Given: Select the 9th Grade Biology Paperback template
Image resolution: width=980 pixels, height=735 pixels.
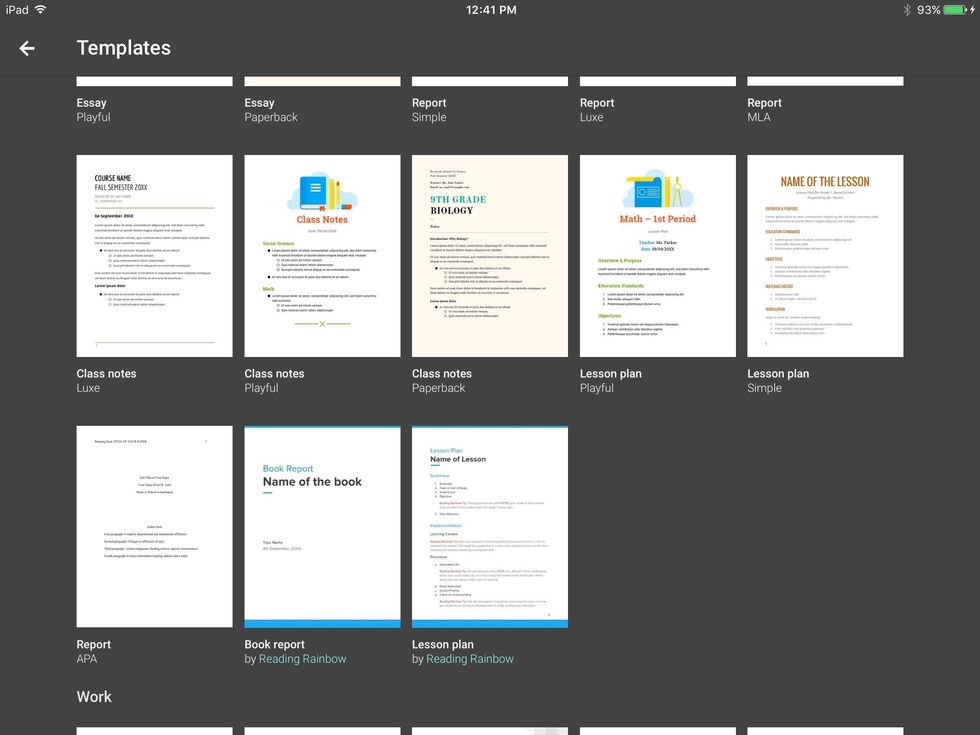Looking at the screenshot, I should point(490,255).
